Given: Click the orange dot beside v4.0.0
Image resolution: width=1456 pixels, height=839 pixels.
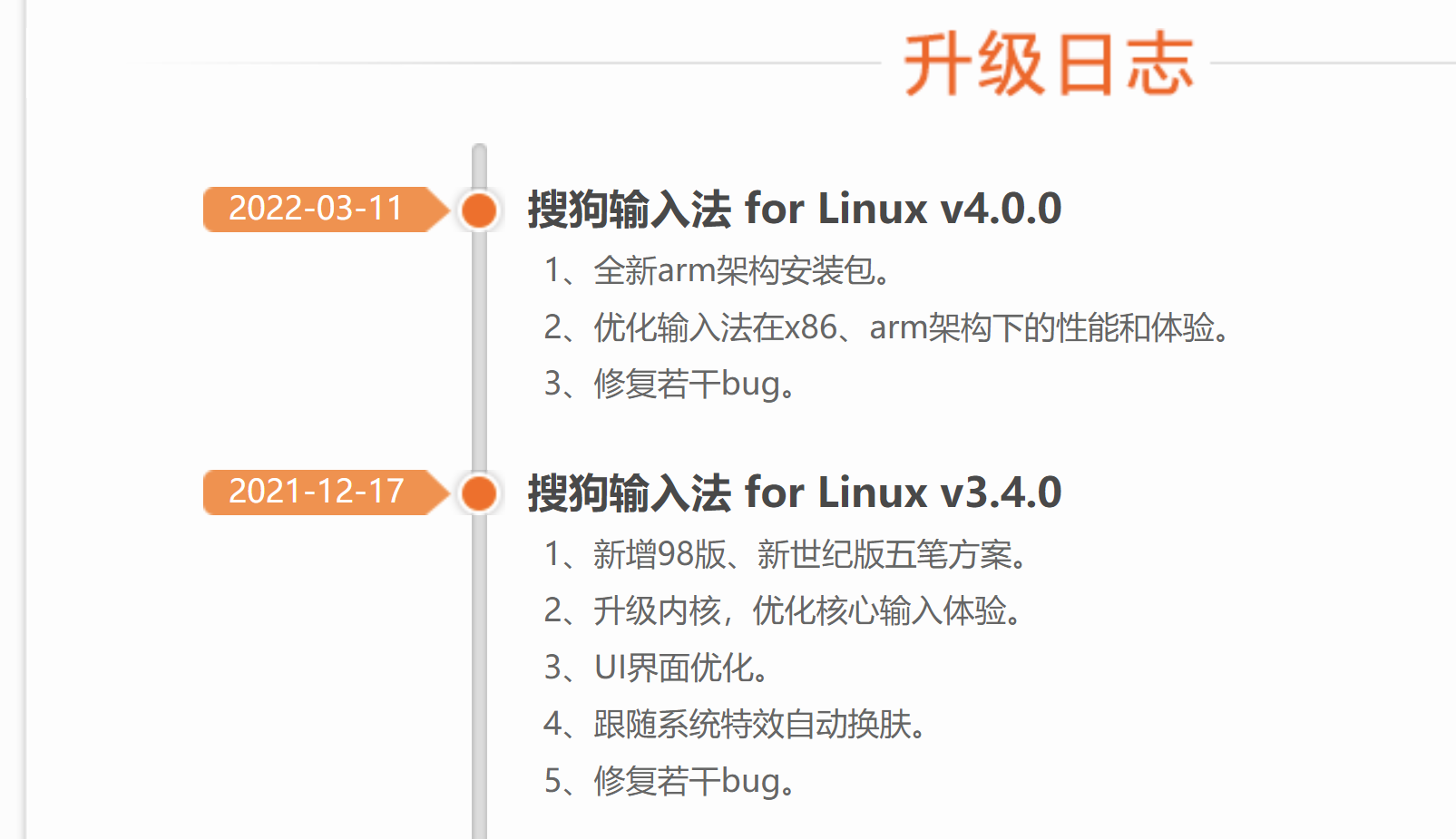Looking at the screenshot, I should tap(479, 210).
